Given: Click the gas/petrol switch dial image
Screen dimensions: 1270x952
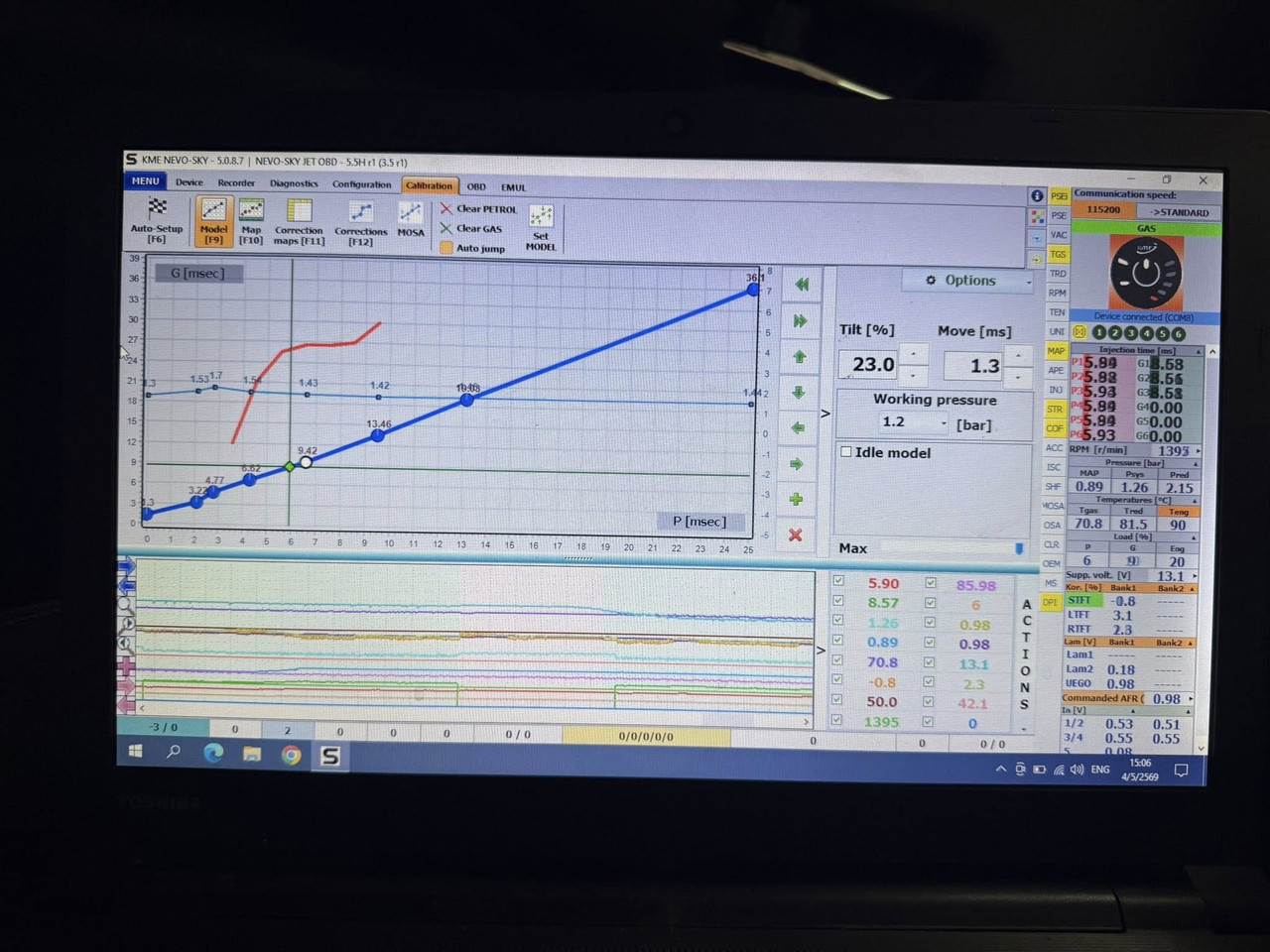Looking at the screenshot, I should point(1145,273).
